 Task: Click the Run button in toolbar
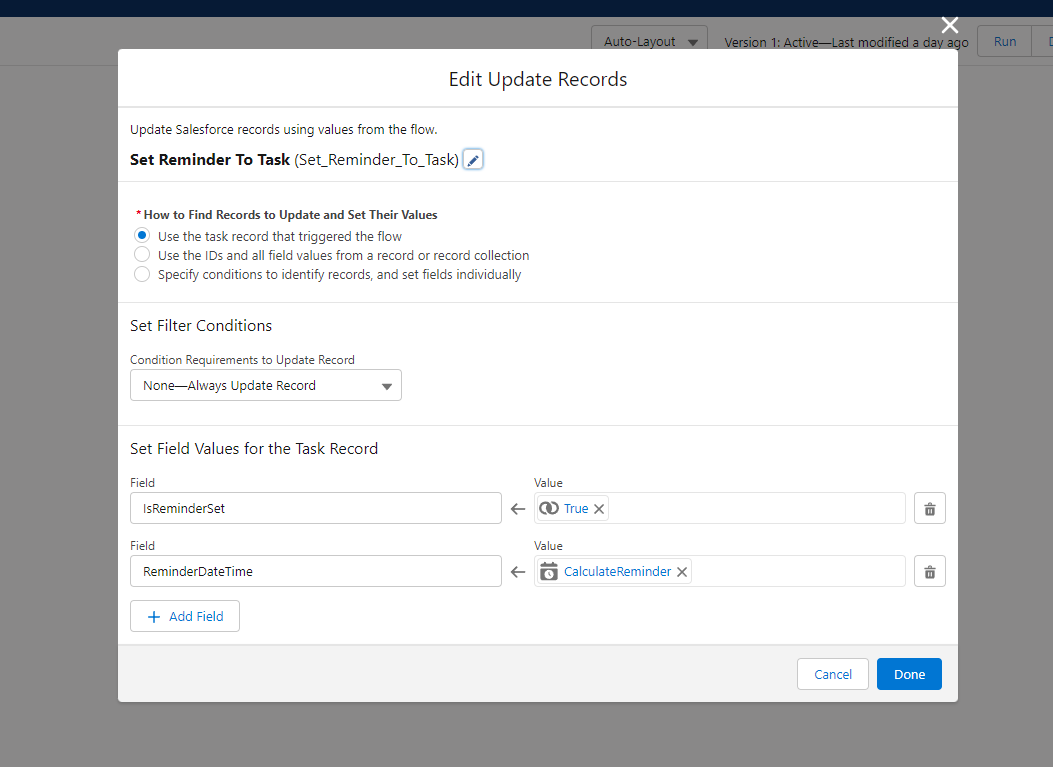pos(1004,42)
